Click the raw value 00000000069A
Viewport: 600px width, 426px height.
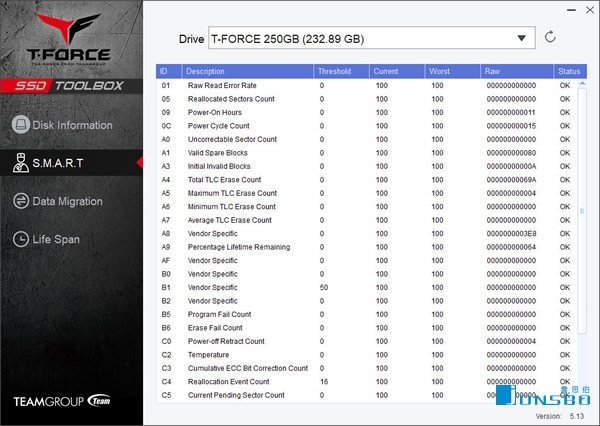tap(511, 180)
